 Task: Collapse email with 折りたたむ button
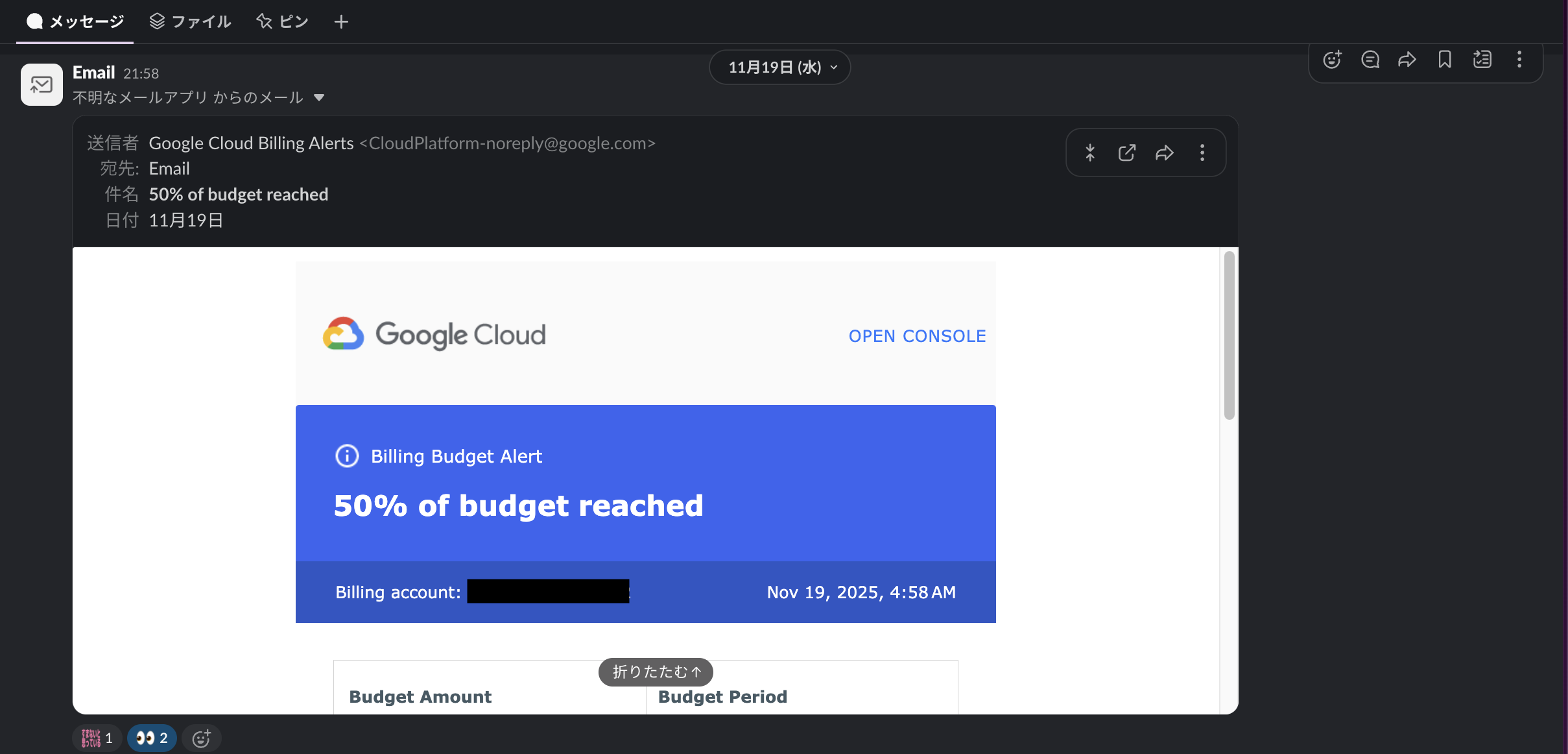click(x=656, y=672)
